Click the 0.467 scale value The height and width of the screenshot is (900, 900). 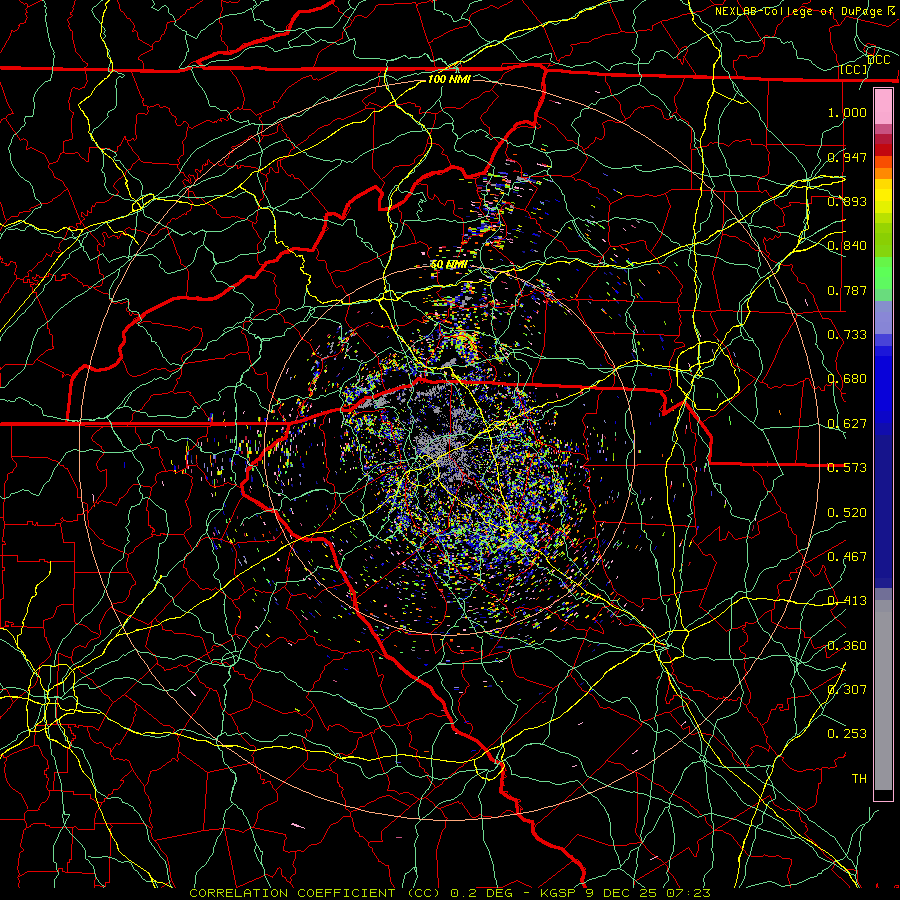[x=847, y=557]
